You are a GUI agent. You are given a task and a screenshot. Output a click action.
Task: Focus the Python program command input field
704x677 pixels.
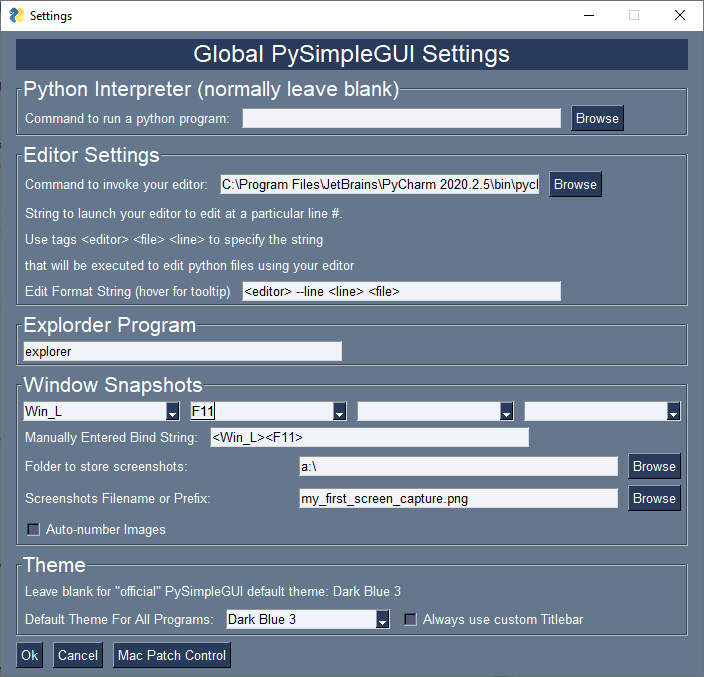tap(401, 119)
